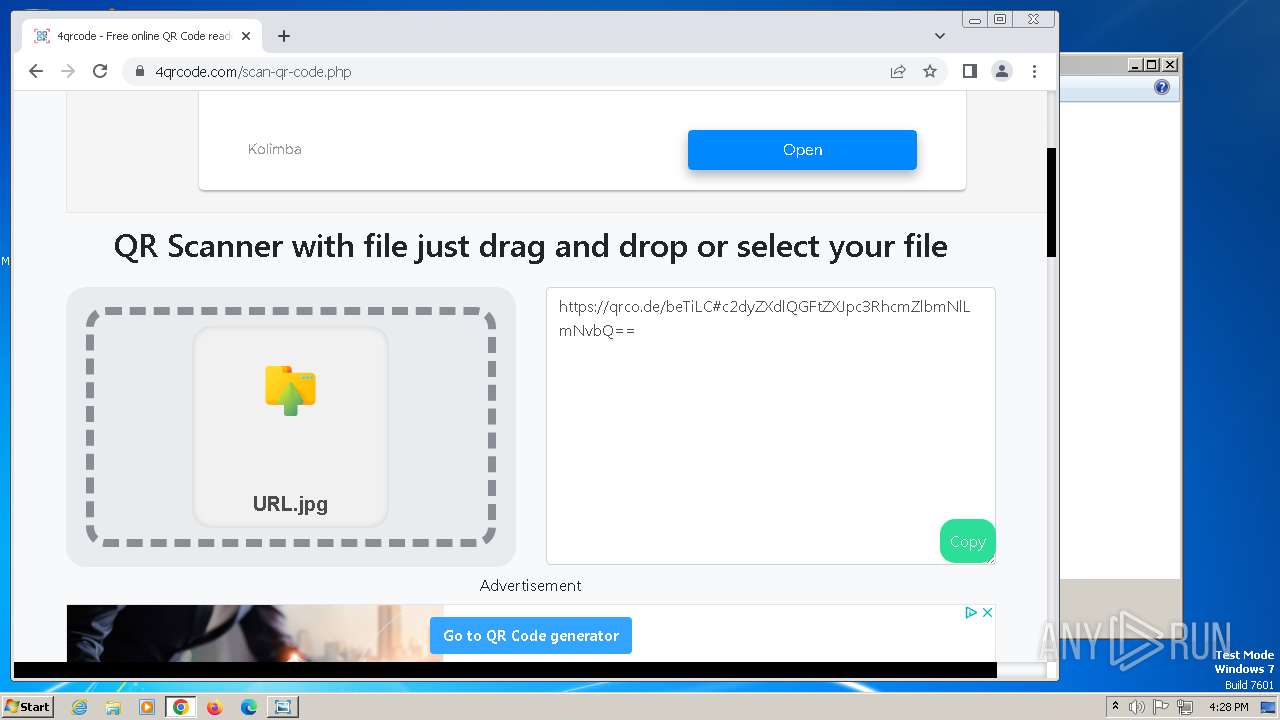Click the Kolimba advertiser label

coord(275,149)
